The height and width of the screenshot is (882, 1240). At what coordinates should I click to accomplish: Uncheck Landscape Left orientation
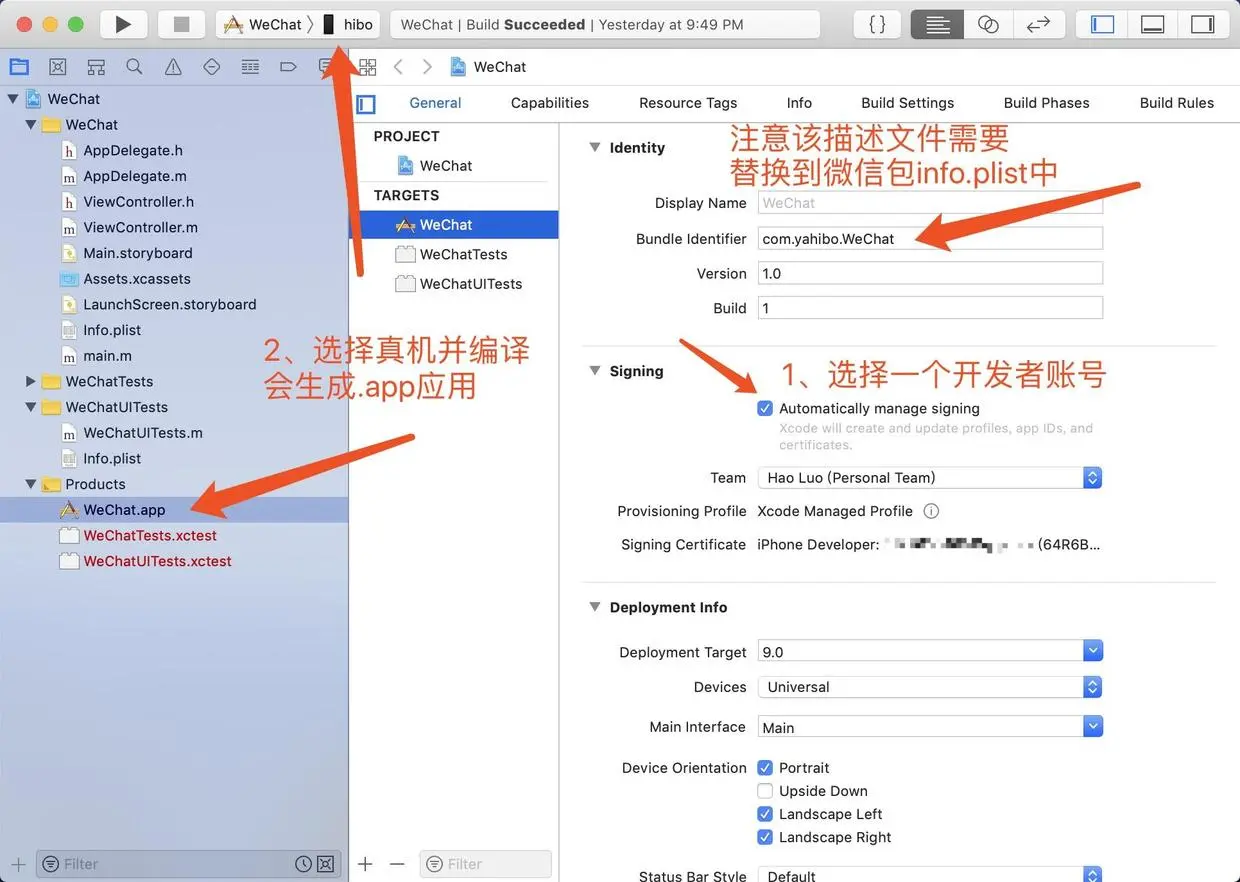[x=765, y=814]
